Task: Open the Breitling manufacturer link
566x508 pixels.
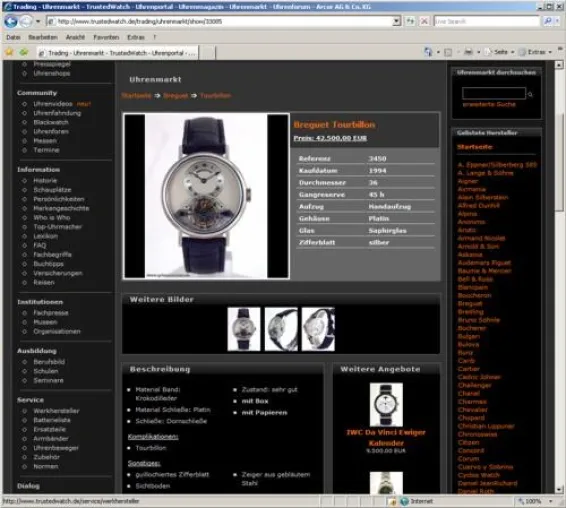Action: click(470, 312)
